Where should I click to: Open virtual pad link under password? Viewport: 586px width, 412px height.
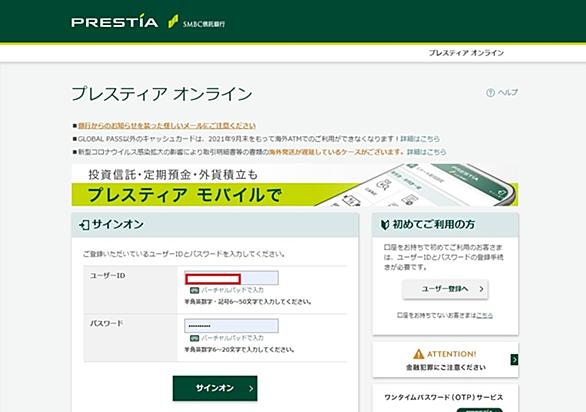pos(232,338)
